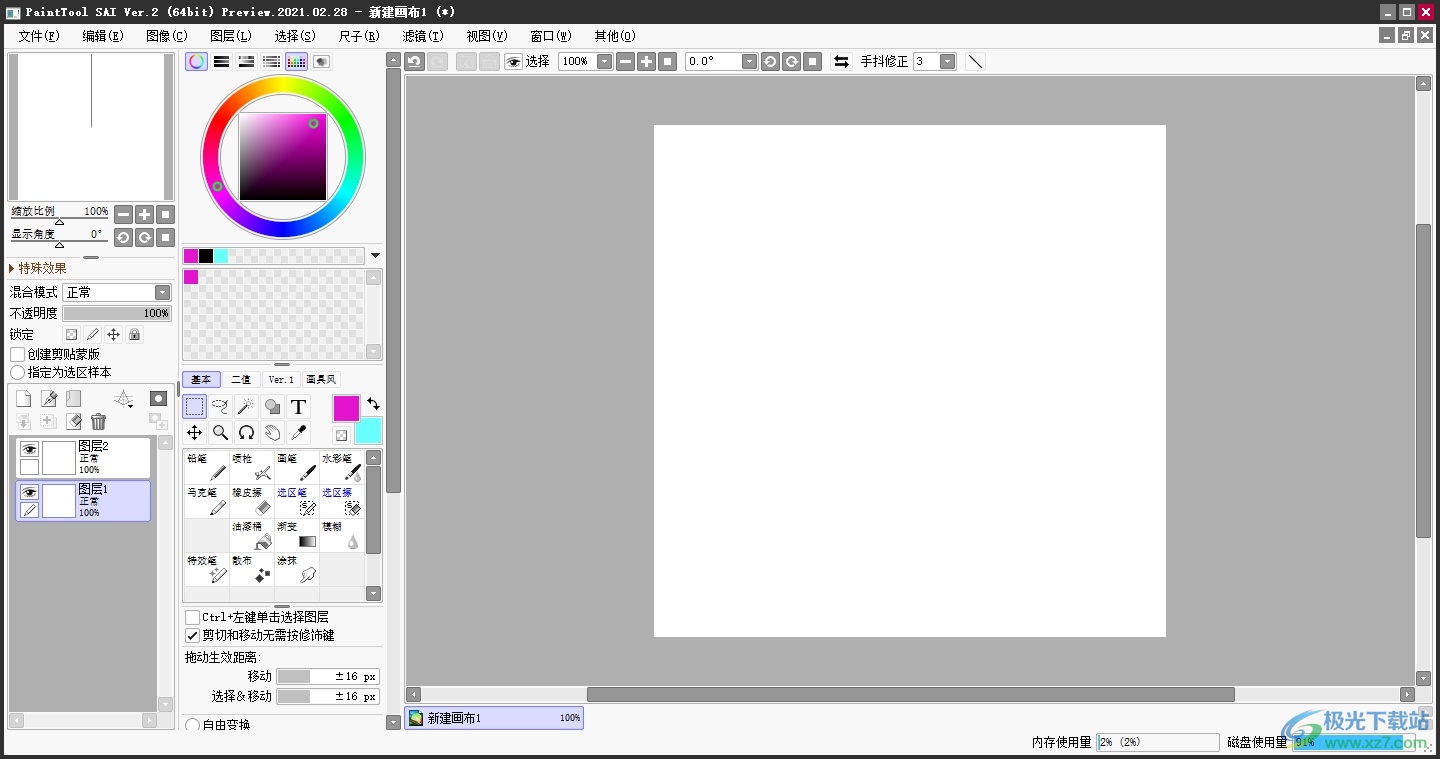Click the cyan background color swatch
Viewport: 1440px width, 759px height.
[368, 431]
